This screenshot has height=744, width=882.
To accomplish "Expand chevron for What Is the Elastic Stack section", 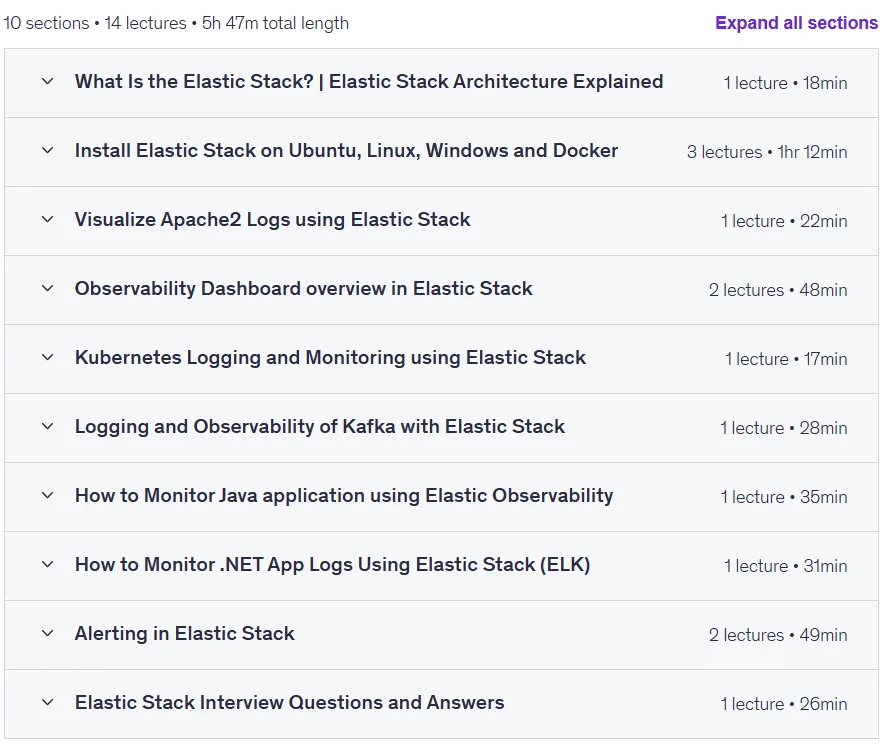I will click(x=48, y=82).
